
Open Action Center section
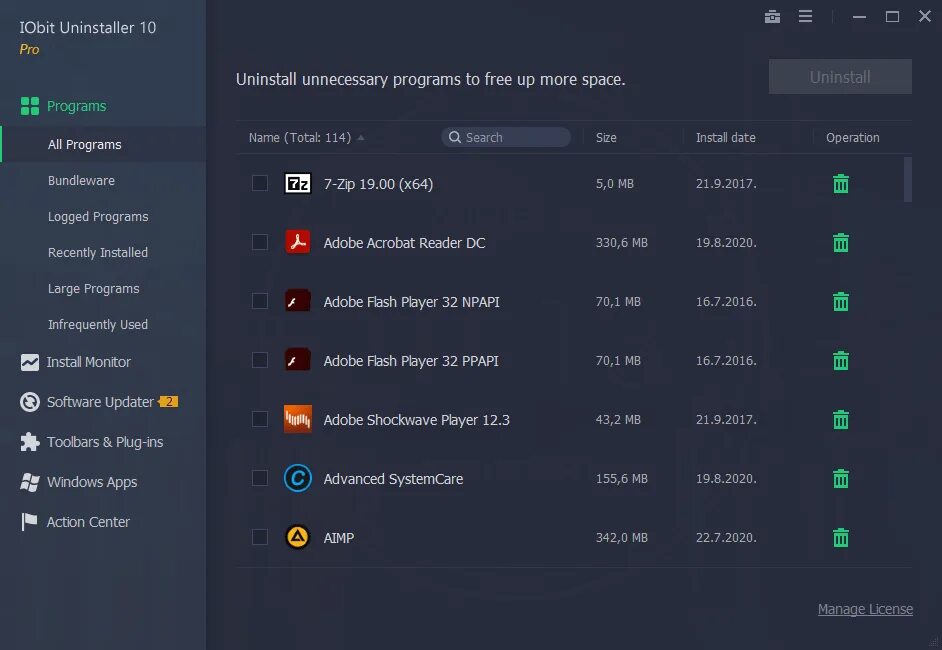click(x=88, y=522)
